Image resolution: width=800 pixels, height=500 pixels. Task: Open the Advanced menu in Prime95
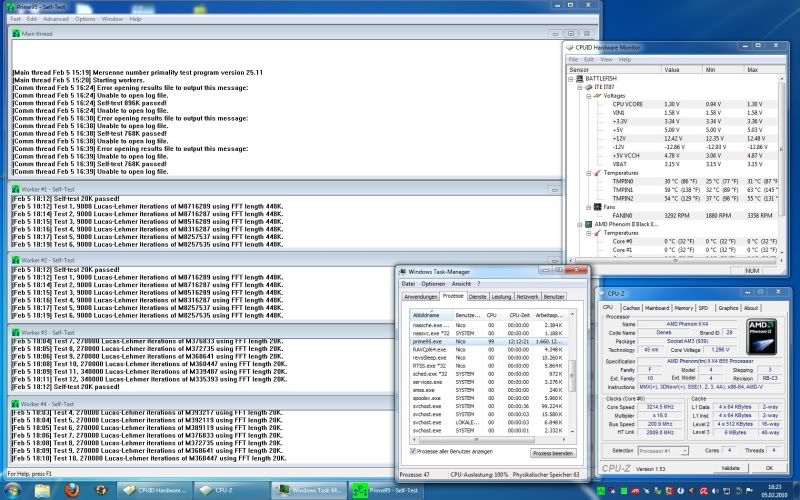point(56,19)
